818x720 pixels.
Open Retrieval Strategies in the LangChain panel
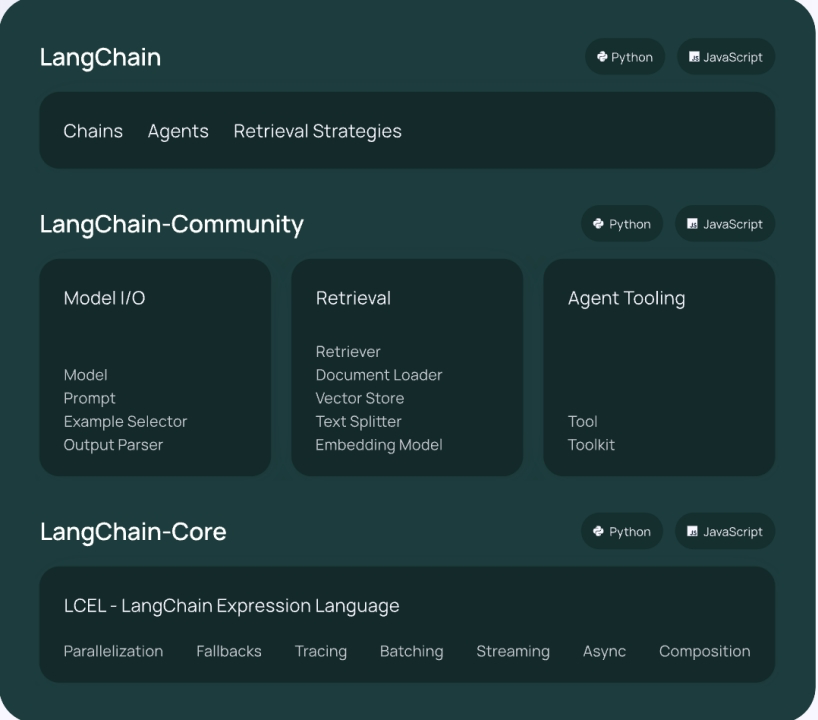pyautogui.click(x=317, y=131)
